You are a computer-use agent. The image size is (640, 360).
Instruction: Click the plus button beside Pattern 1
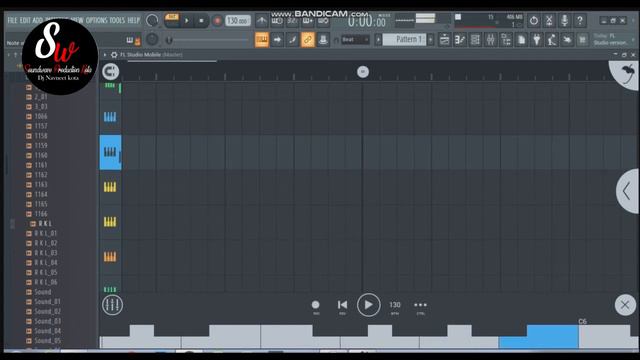(431, 40)
